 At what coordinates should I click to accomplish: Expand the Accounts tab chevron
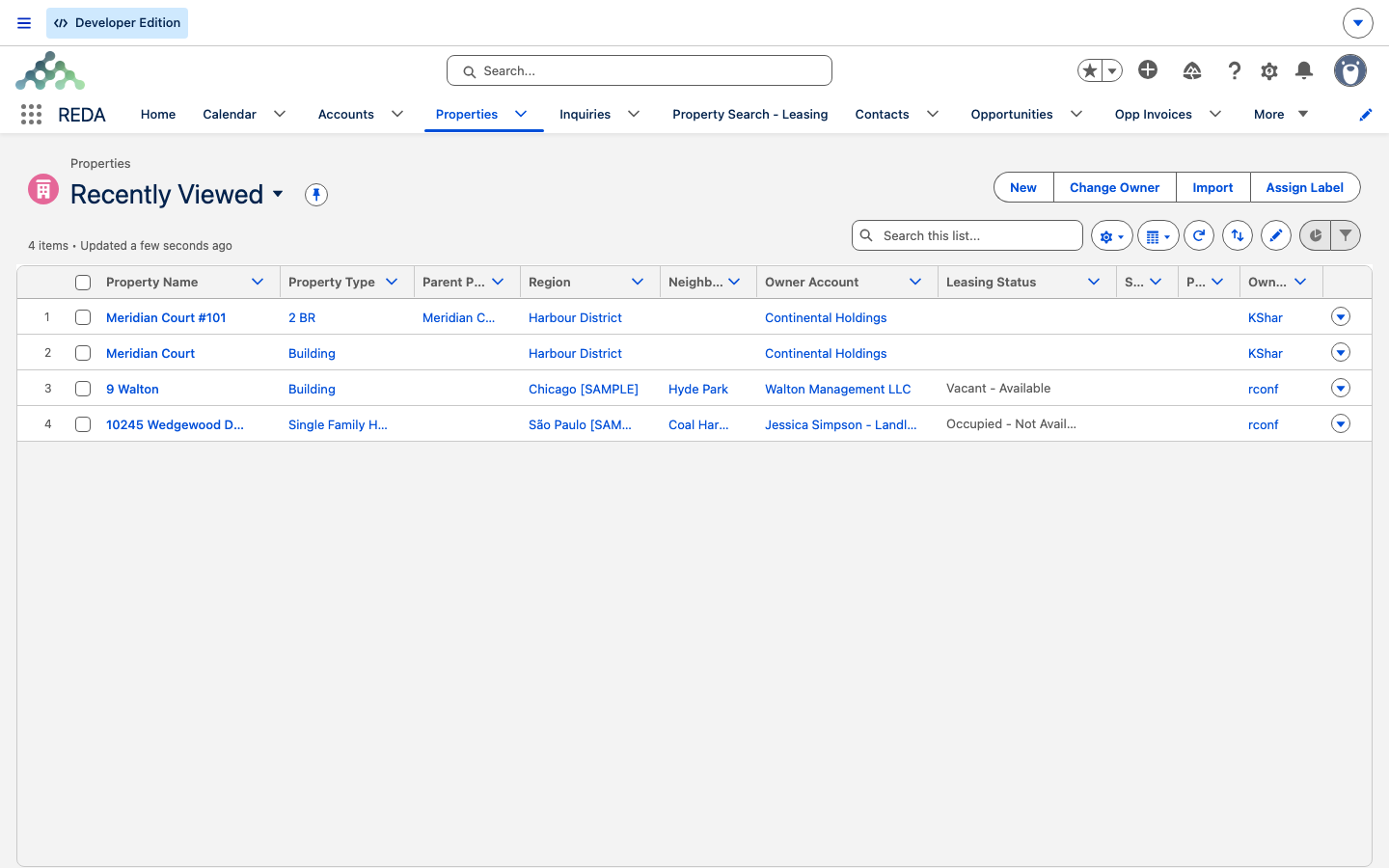397,114
